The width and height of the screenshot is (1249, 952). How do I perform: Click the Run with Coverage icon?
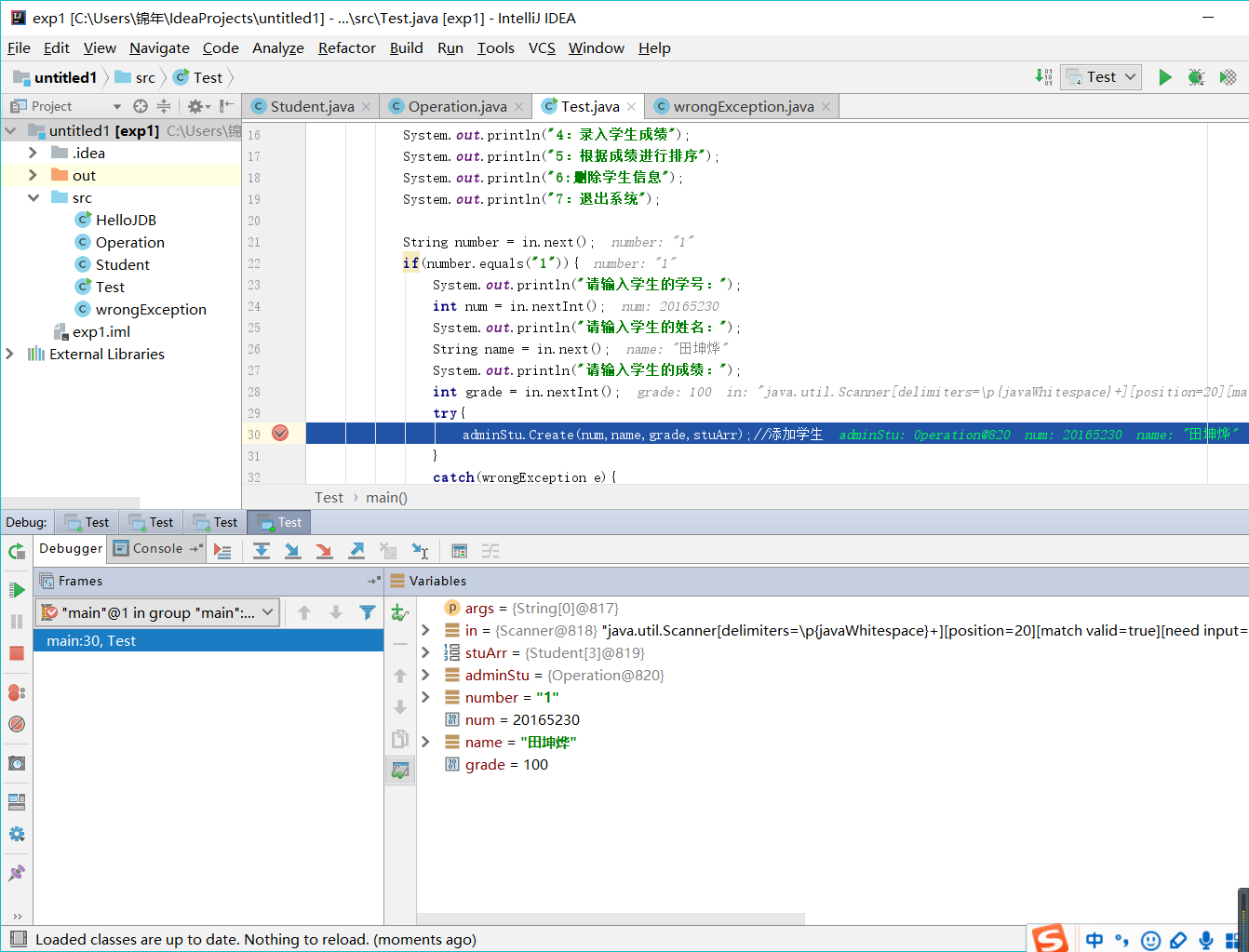[x=1228, y=77]
